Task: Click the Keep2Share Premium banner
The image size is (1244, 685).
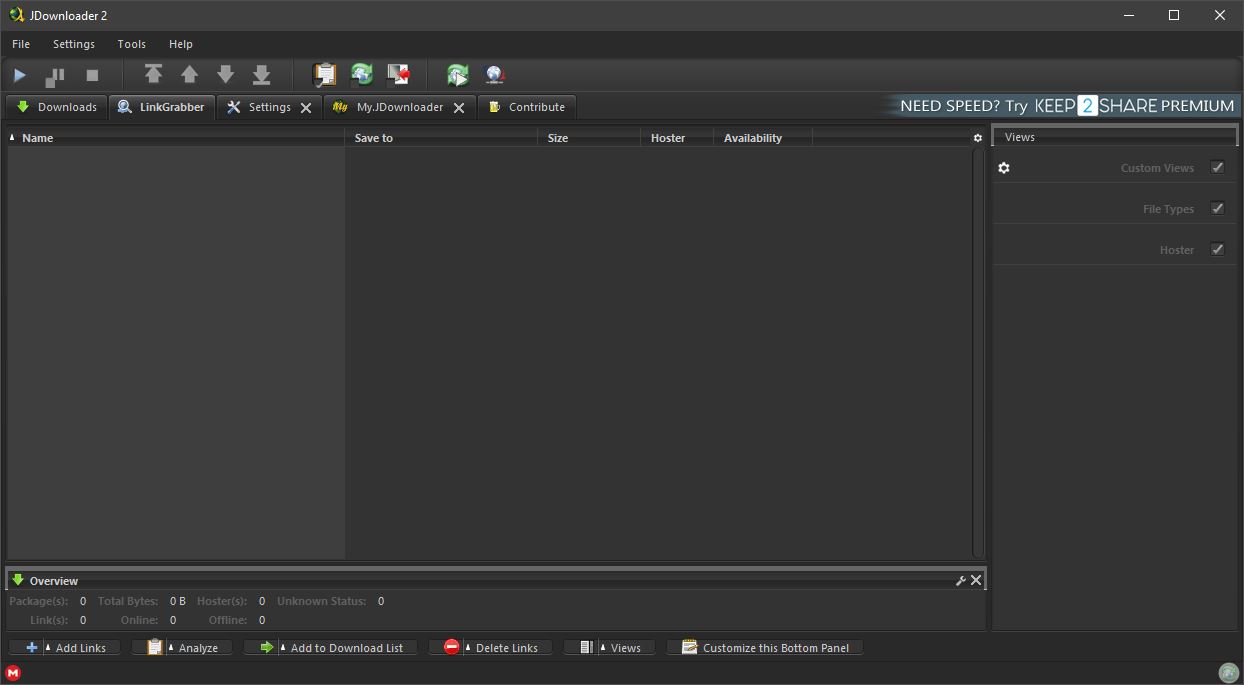Action: tap(1061, 106)
